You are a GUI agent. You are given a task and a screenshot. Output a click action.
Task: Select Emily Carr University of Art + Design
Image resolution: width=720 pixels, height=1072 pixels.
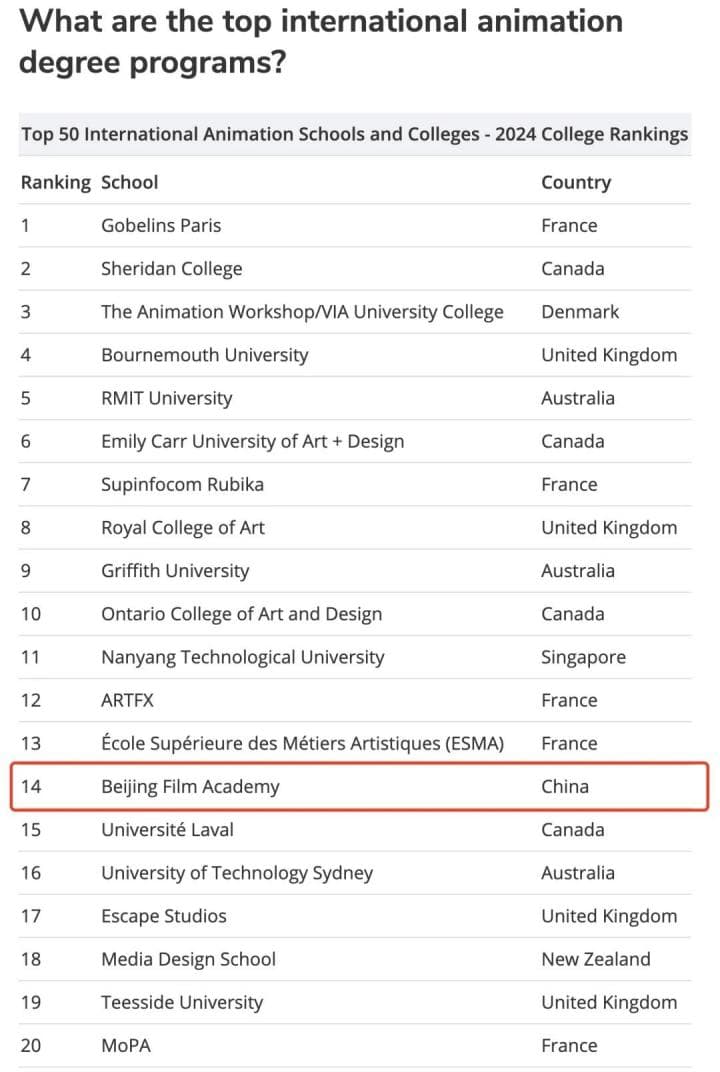point(252,441)
